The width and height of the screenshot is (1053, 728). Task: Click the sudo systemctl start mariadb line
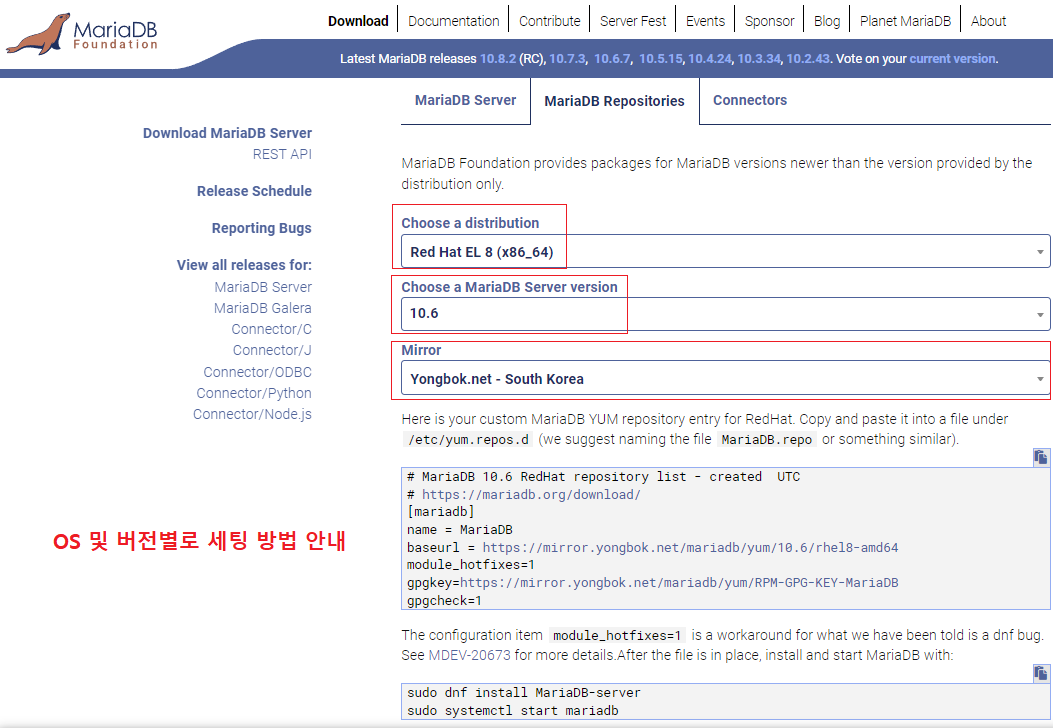point(512,711)
